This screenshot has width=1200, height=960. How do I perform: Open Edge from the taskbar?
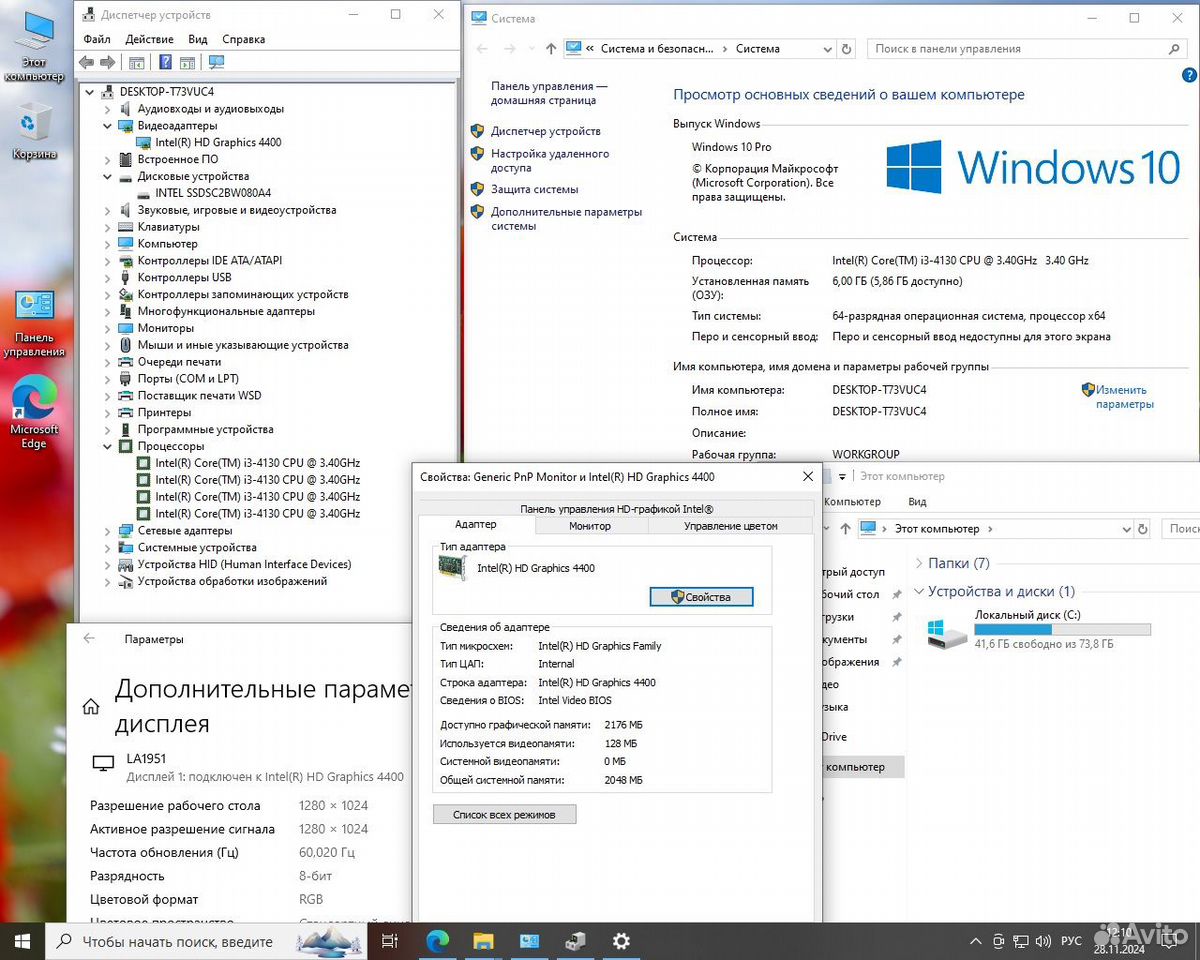[x=437, y=941]
